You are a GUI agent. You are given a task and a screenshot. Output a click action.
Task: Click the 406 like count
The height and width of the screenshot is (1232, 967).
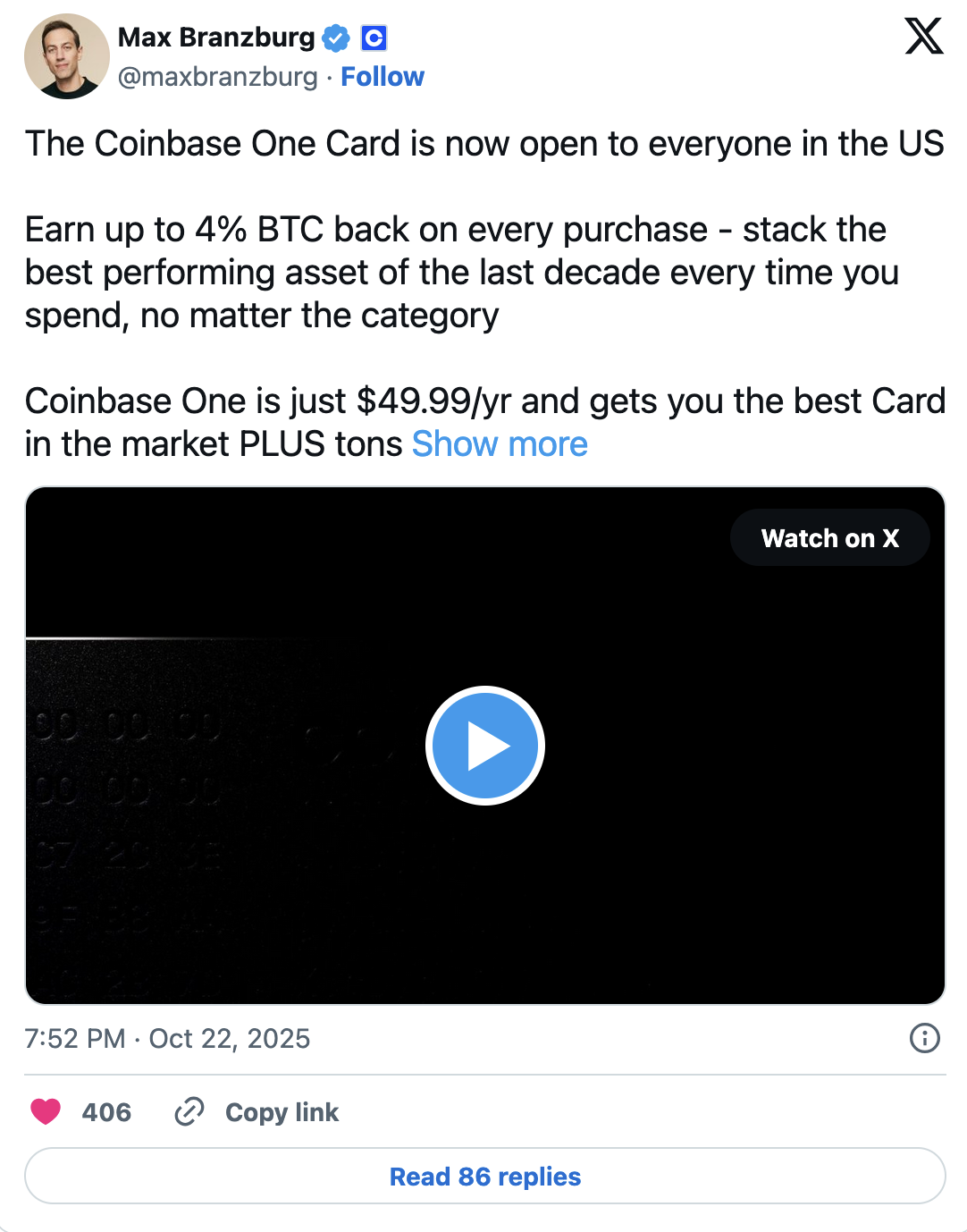pos(105,1112)
